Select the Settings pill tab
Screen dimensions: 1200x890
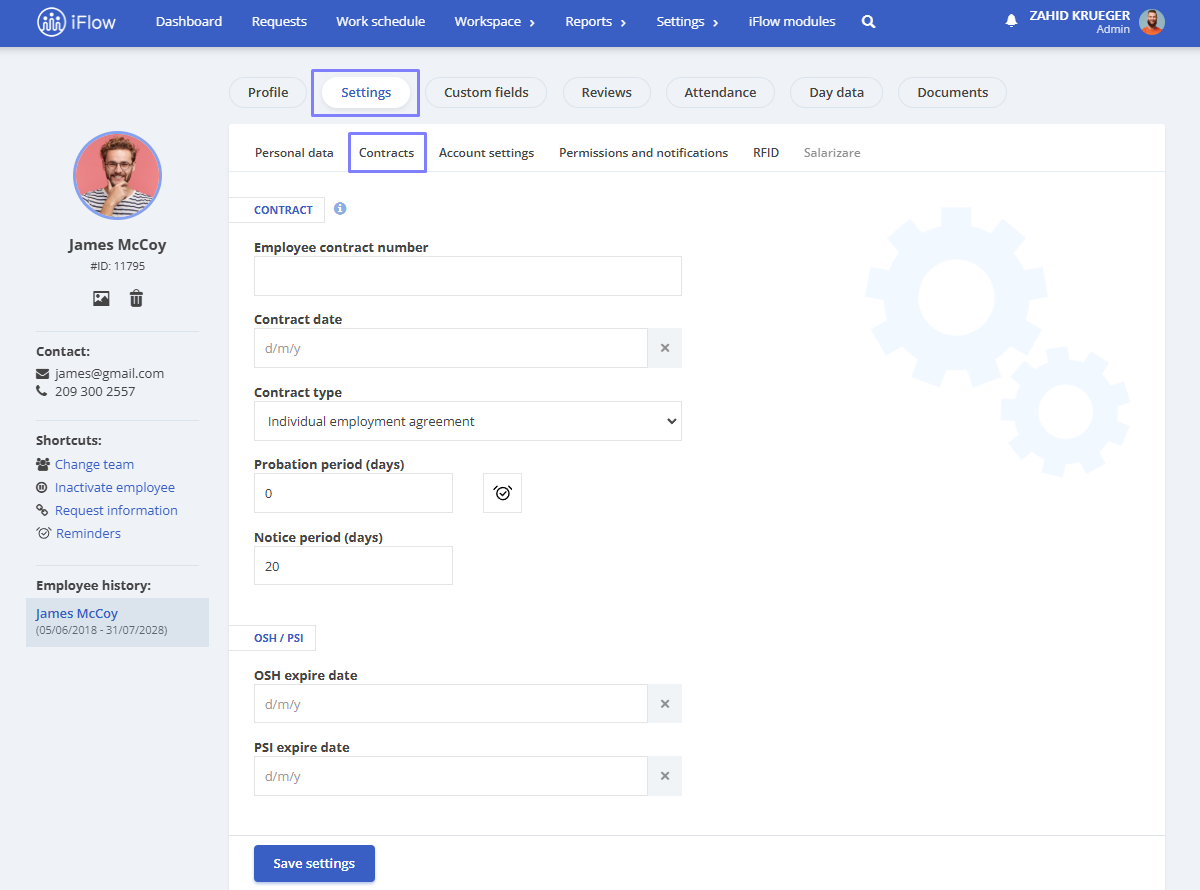pos(366,92)
